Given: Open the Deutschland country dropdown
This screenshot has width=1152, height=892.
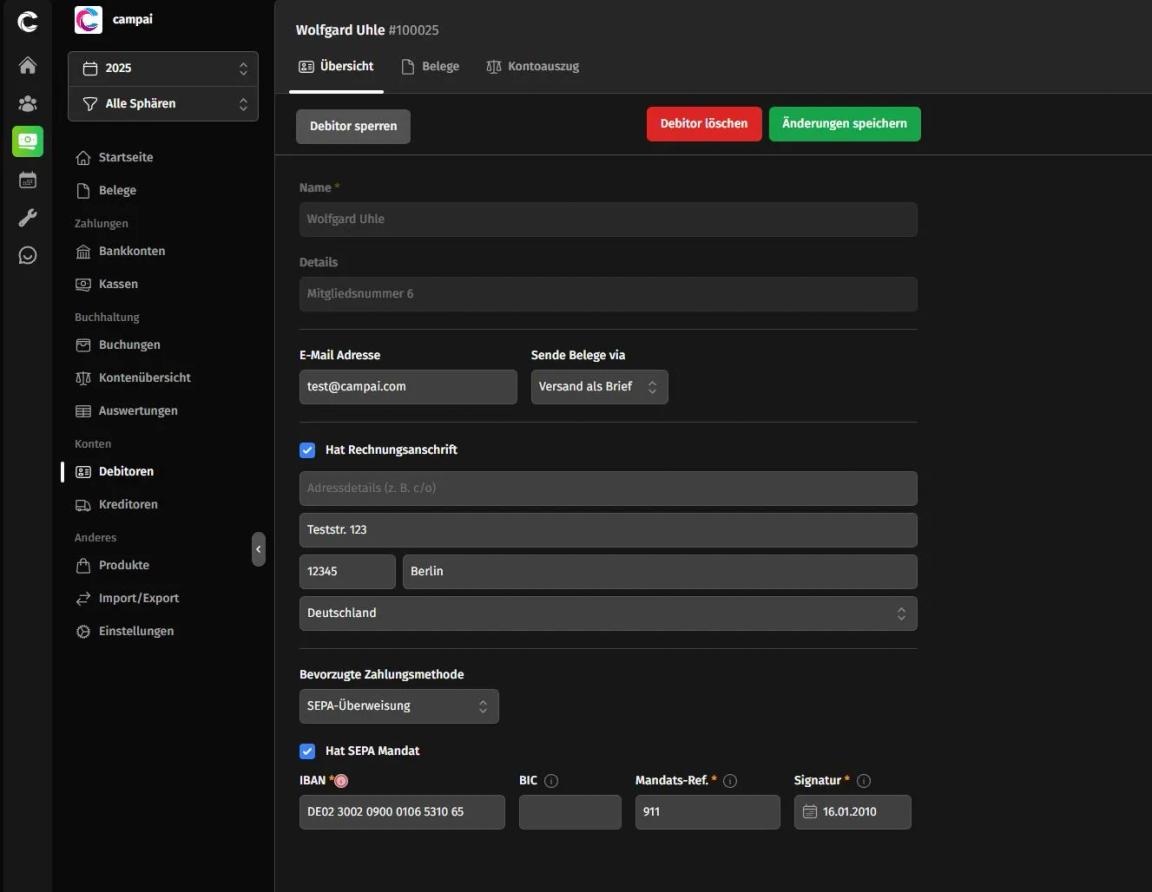Looking at the screenshot, I should (x=608, y=613).
